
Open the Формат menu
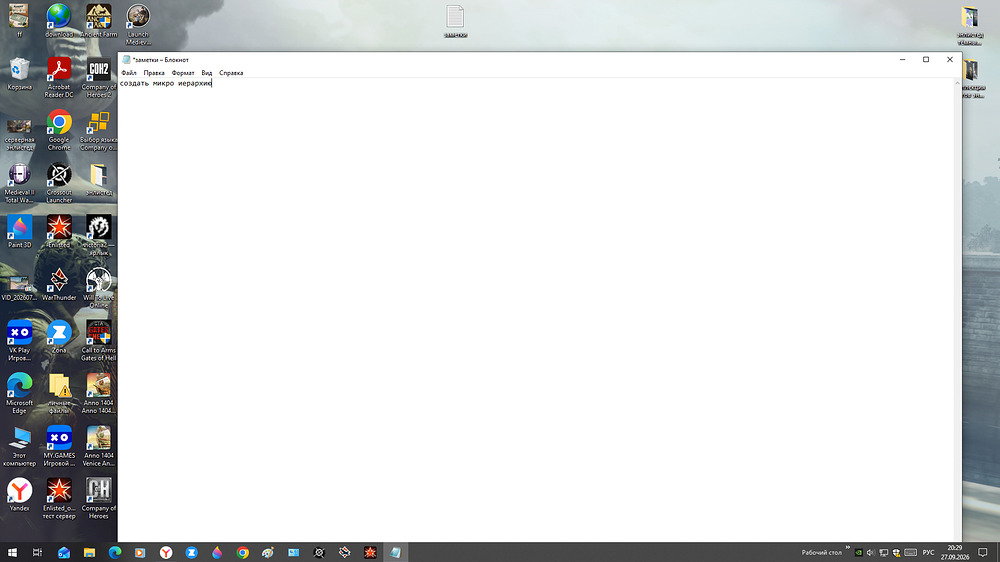coord(183,73)
